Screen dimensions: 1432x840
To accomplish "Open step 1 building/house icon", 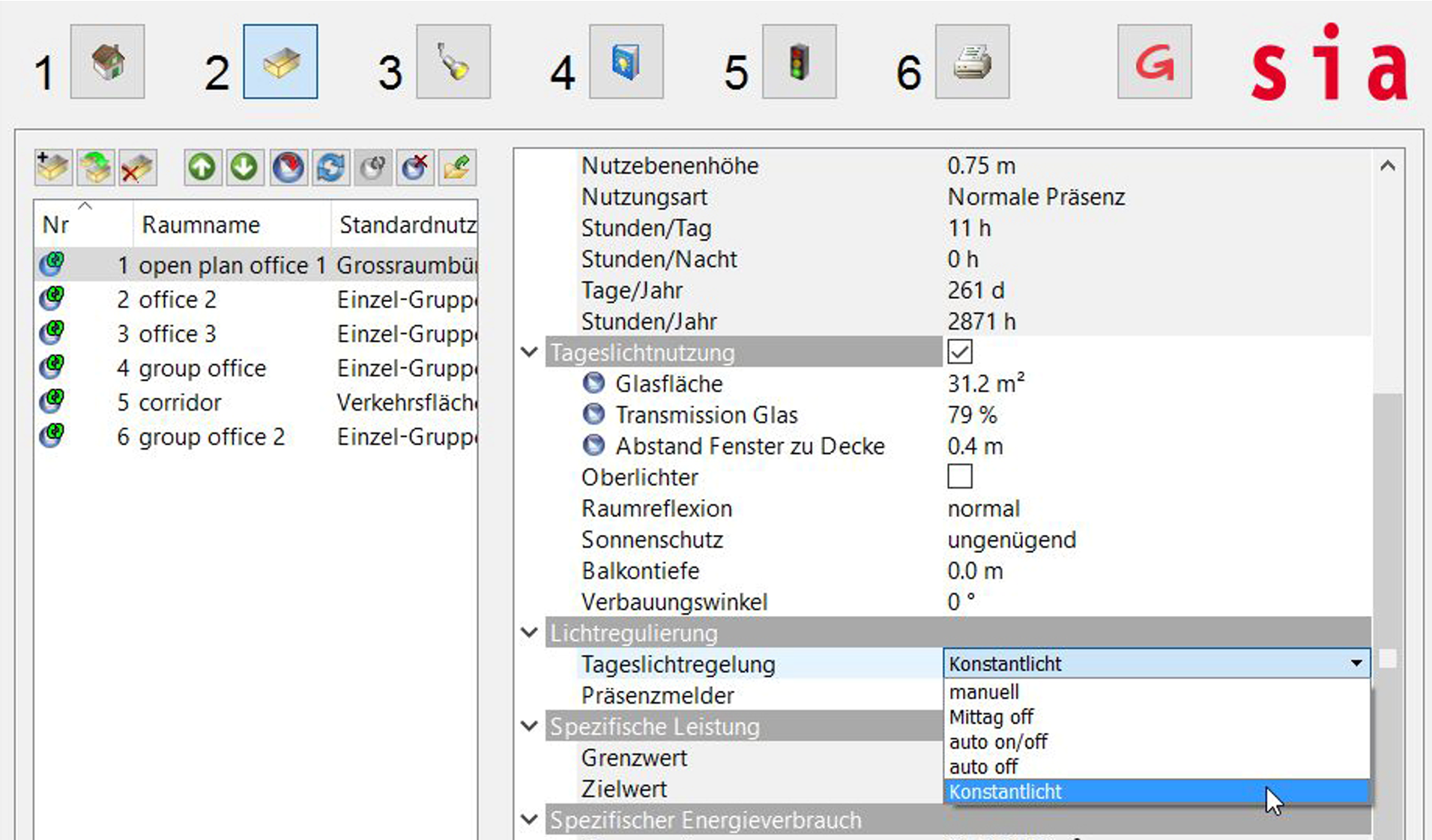I will [x=107, y=61].
